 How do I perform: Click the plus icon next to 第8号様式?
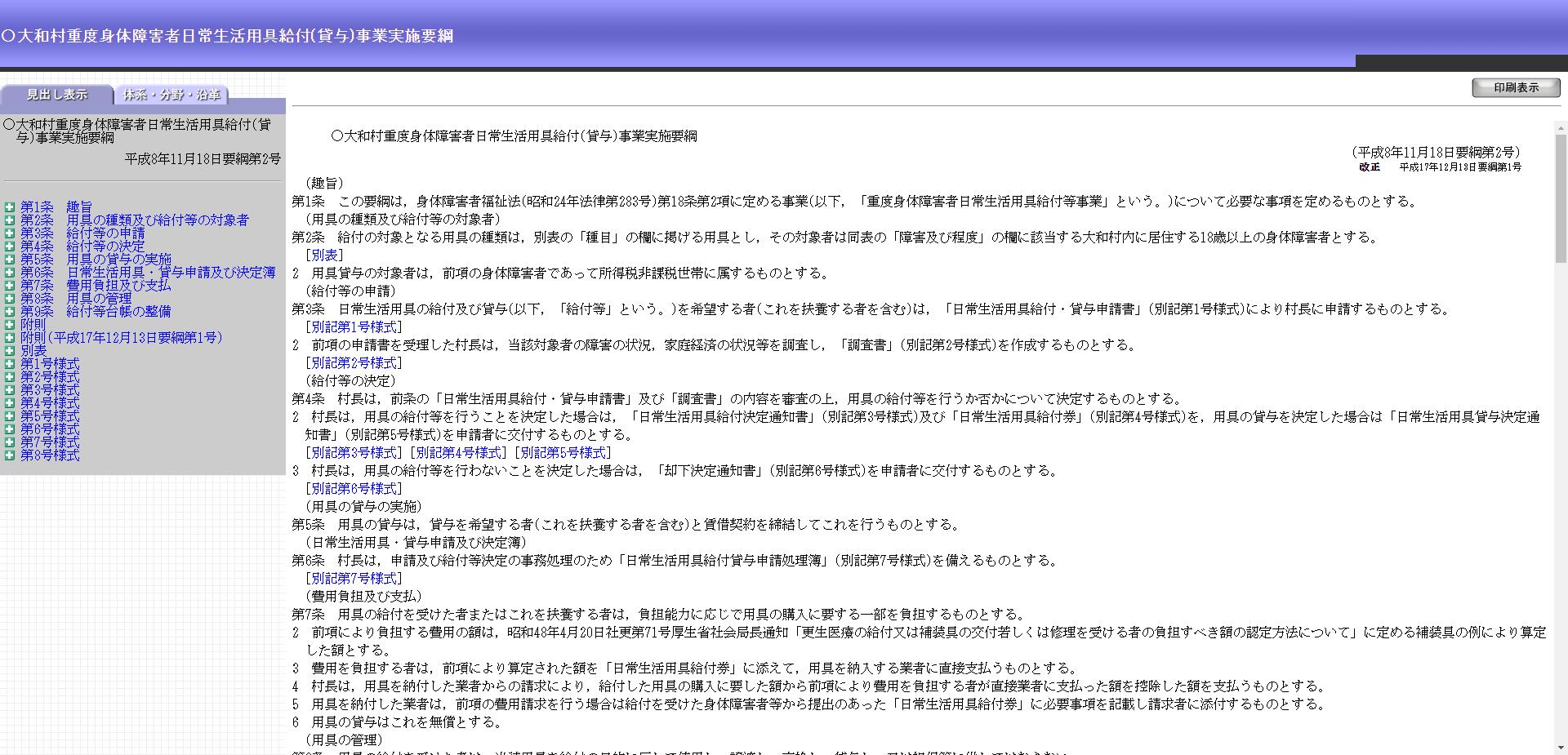9,455
